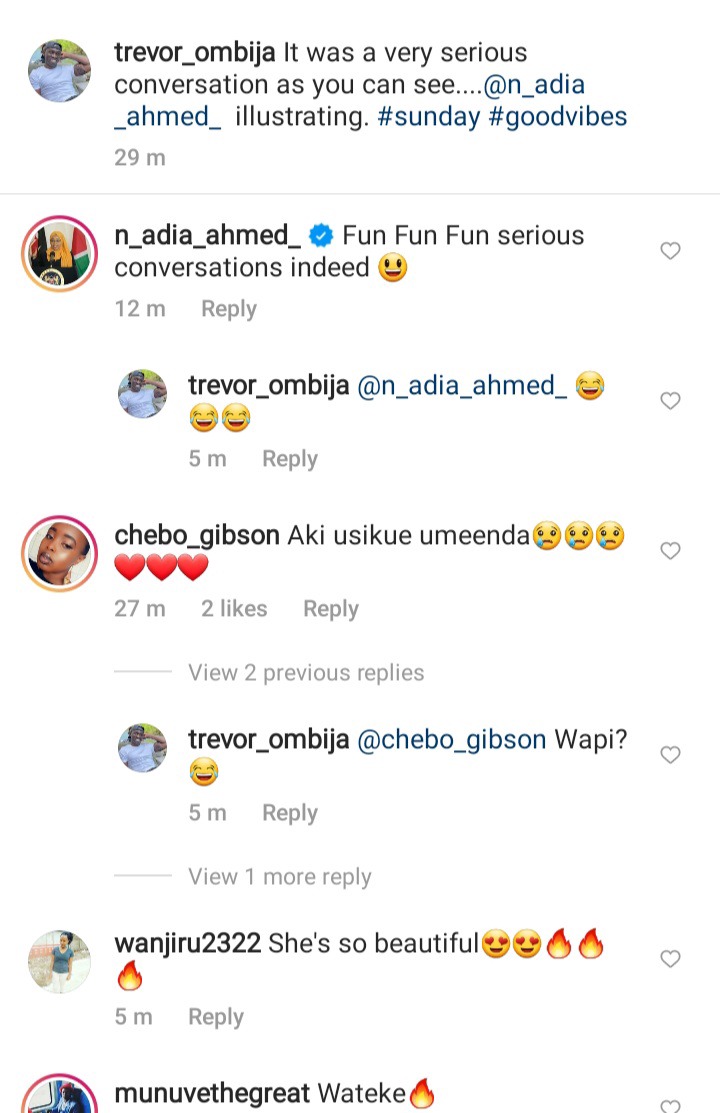
Task: Open the verified badge next to n_adia_ahmed_
Action: click(322, 236)
